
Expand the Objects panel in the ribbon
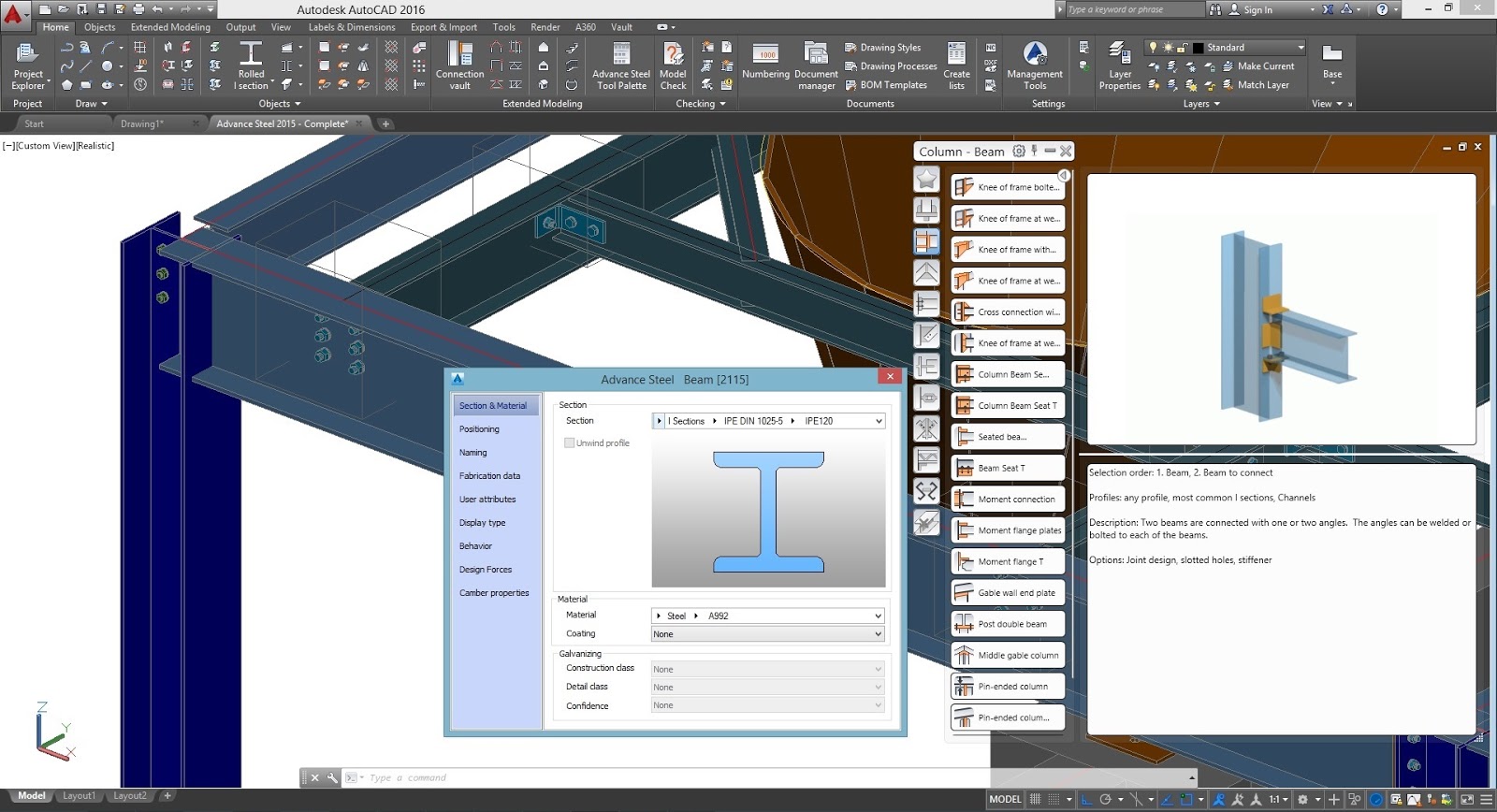tap(279, 104)
